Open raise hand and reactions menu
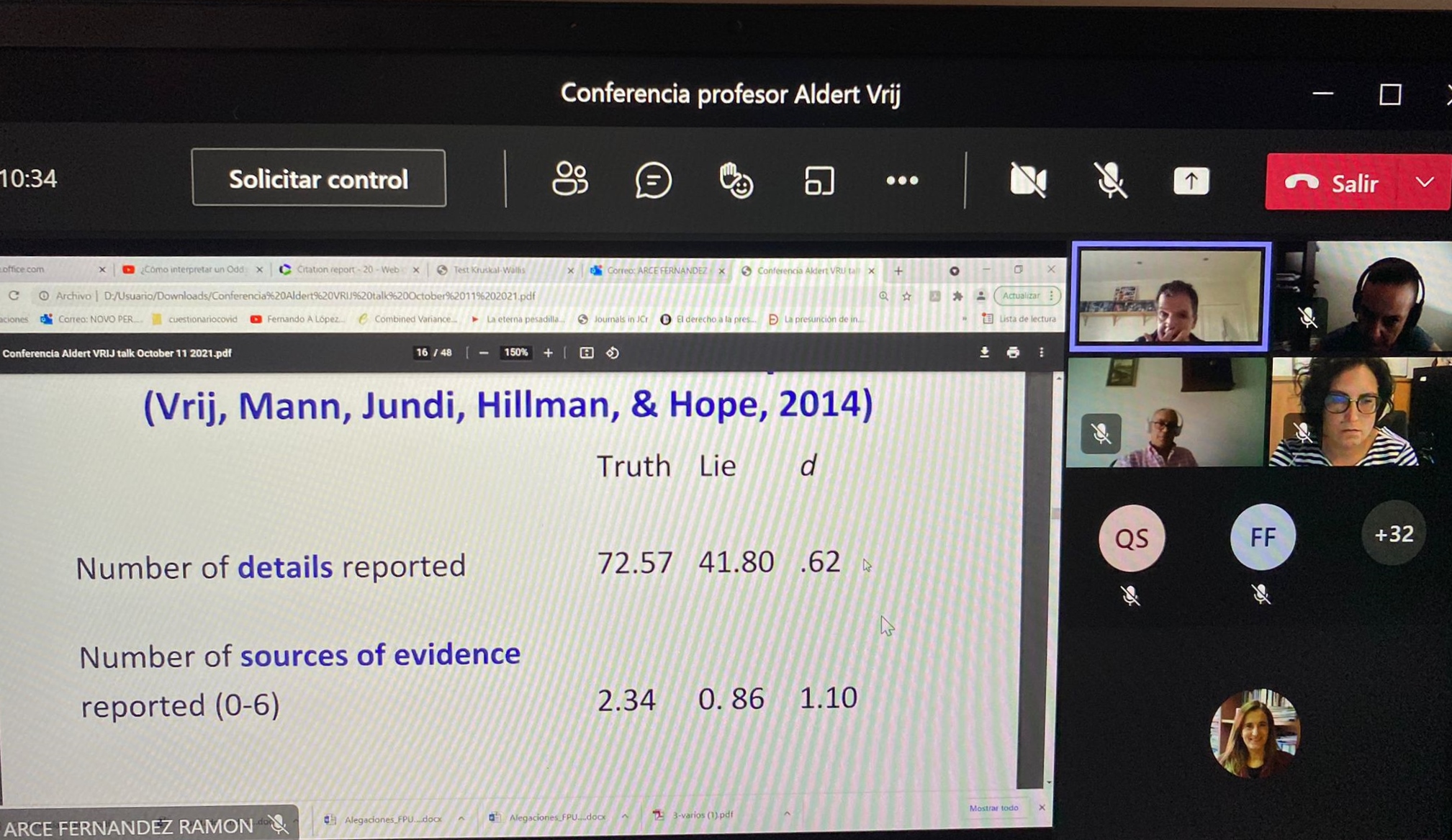This screenshot has width=1452, height=840. point(736,180)
